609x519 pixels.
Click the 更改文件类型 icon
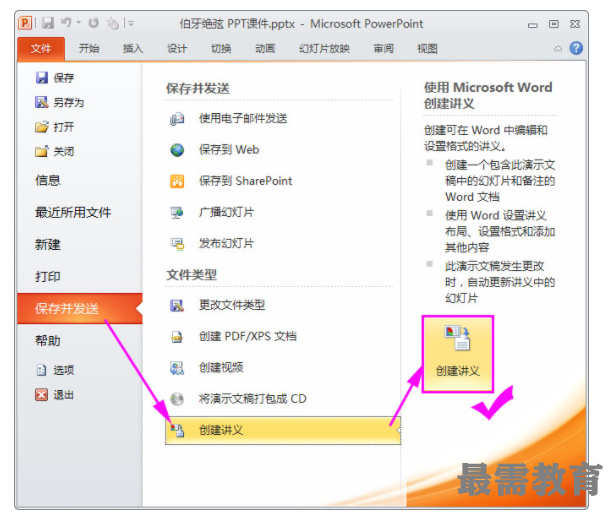click(177, 305)
